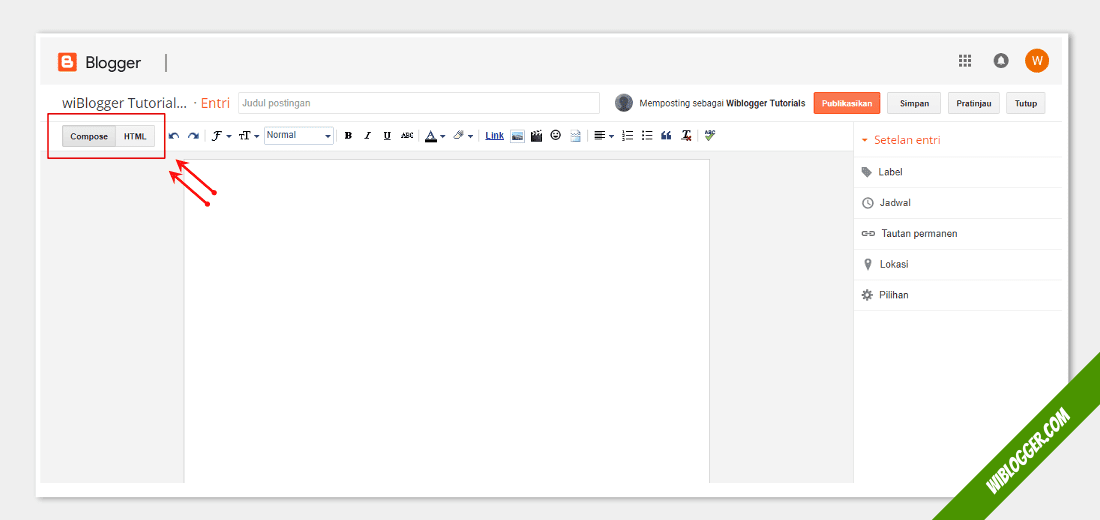This screenshot has height=520, width=1100.
Task: Insert a special character smiley
Action: tap(556, 135)
